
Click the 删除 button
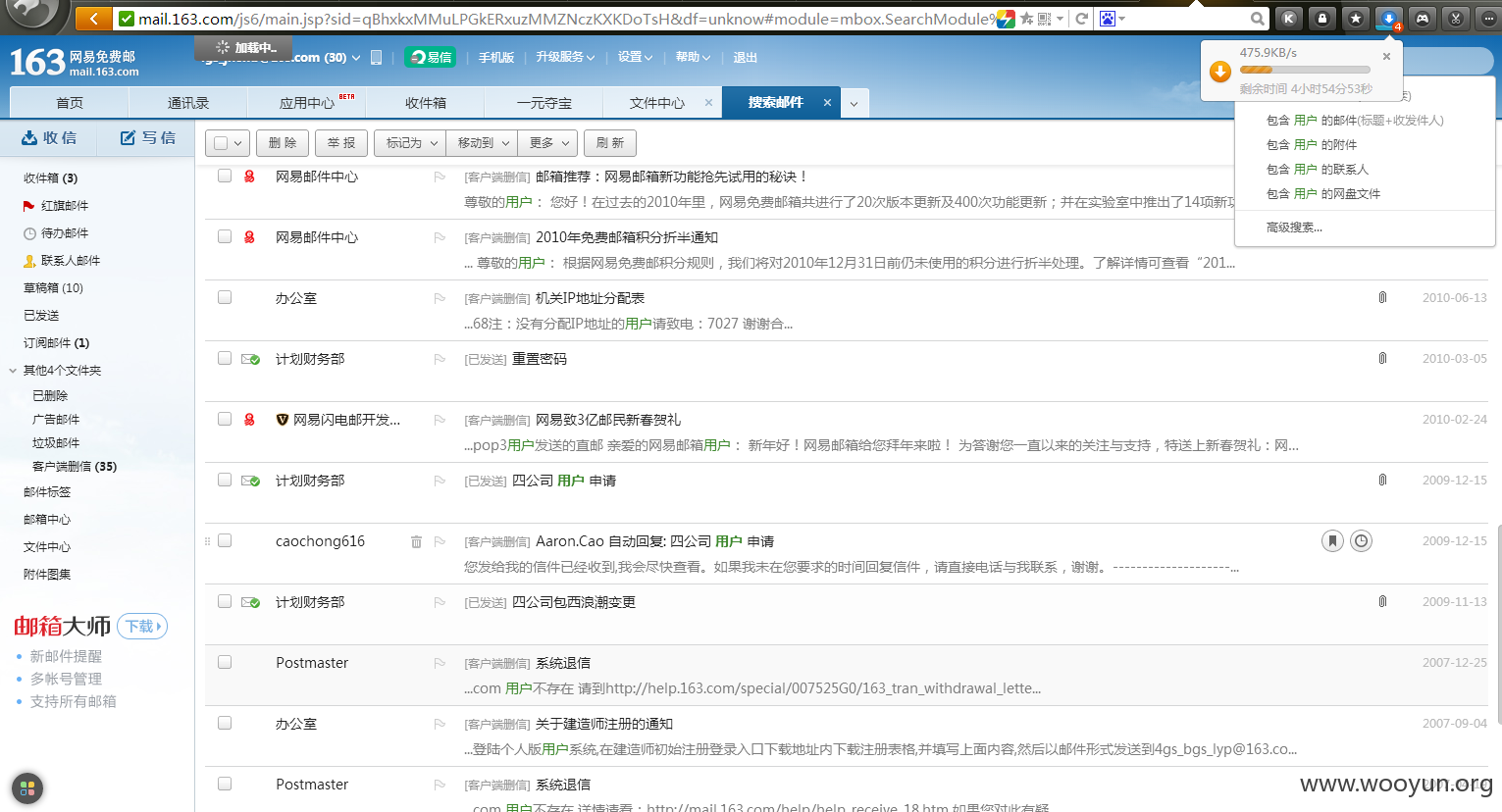coord(283,143)
